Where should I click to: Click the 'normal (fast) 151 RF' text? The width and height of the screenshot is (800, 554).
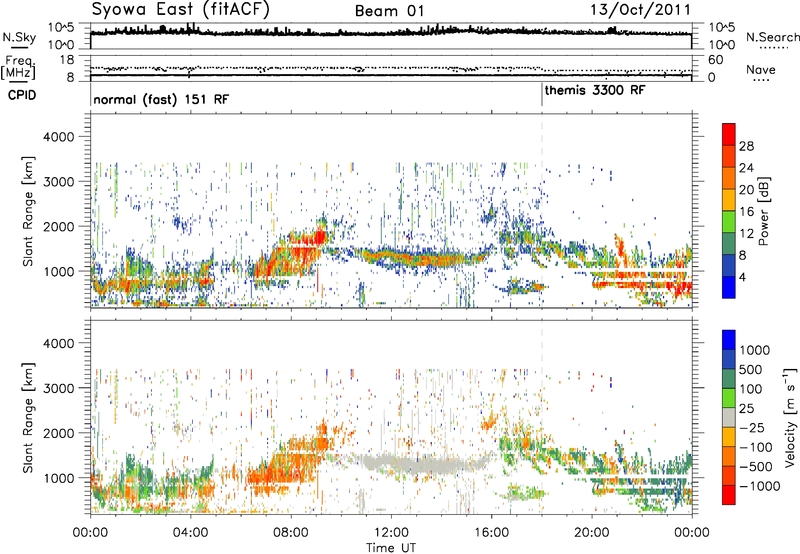161,99
